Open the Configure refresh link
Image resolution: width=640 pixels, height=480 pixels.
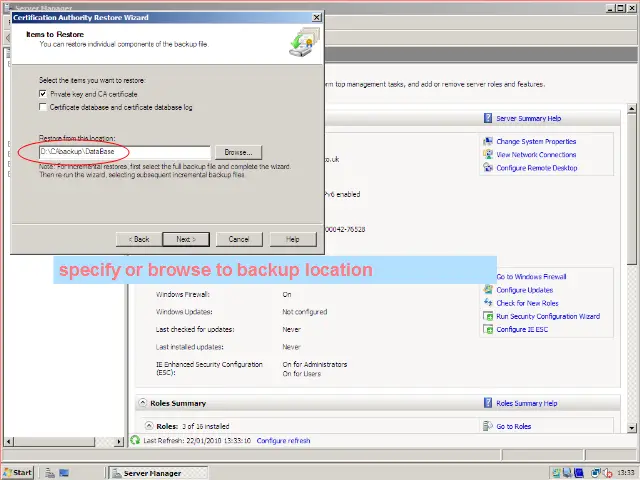(x=283, y=440)
